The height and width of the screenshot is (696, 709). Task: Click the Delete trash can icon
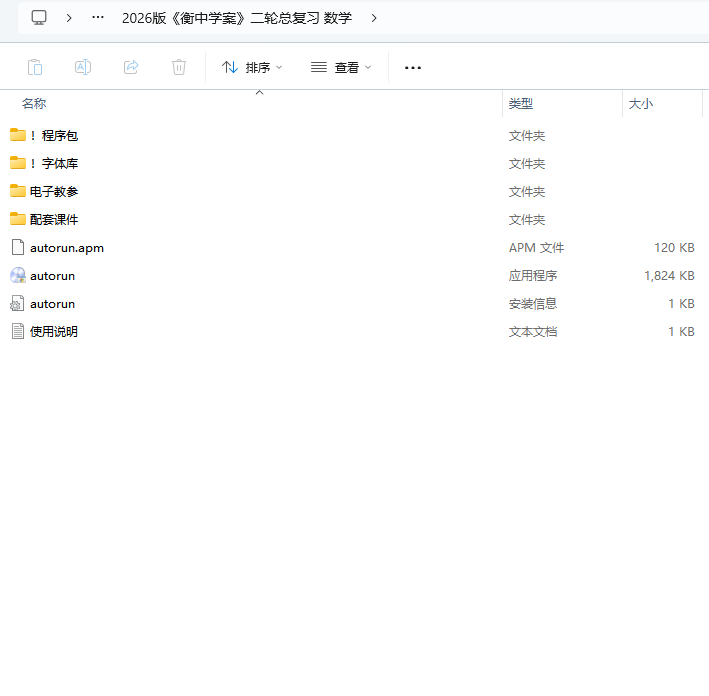point(179,67)
